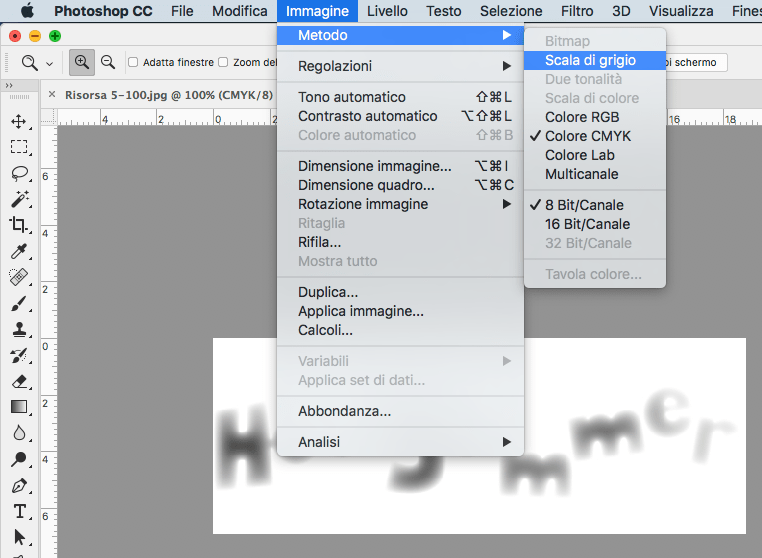Click the Immagine menu title

[317, 11]
